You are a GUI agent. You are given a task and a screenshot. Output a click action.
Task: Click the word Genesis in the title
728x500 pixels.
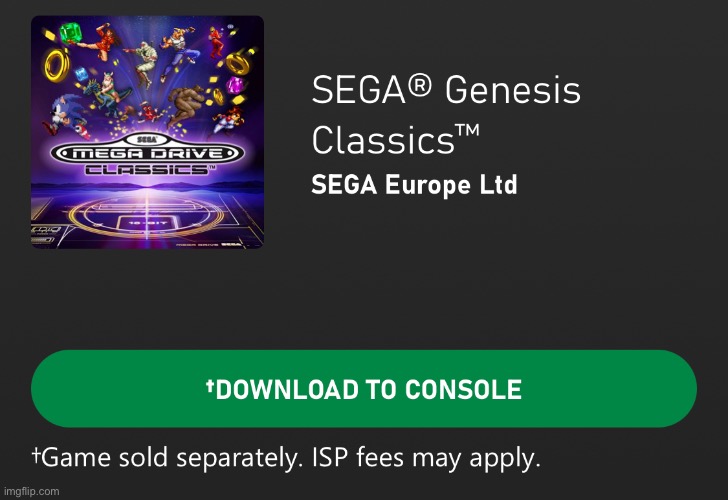(513, 89)
